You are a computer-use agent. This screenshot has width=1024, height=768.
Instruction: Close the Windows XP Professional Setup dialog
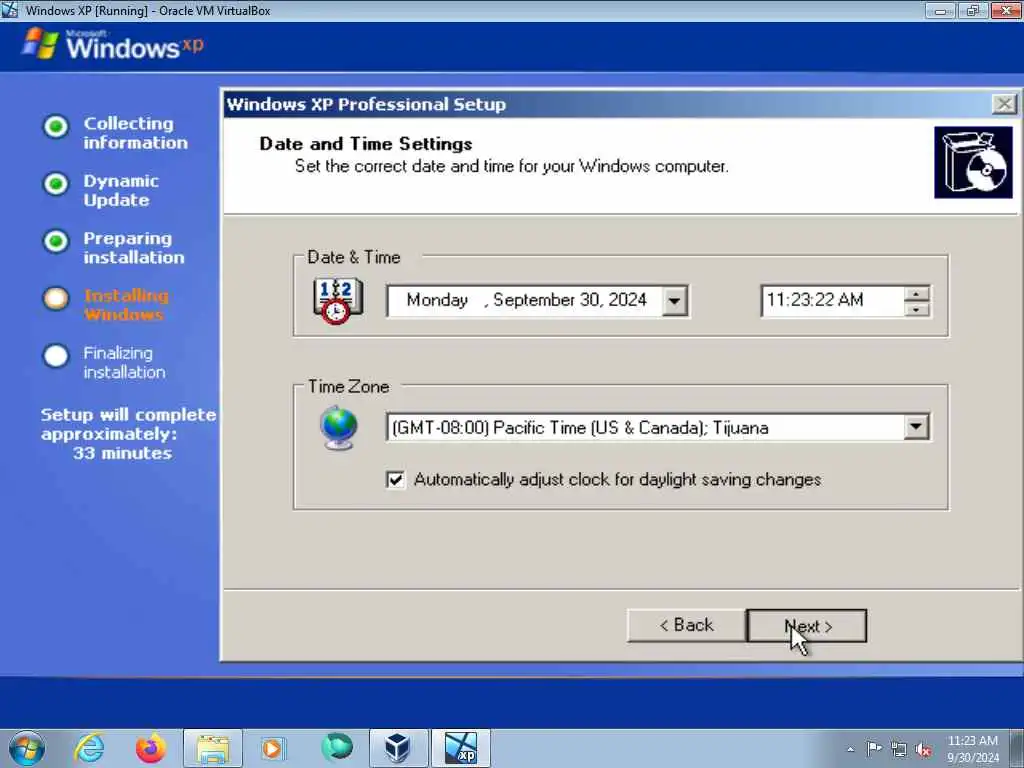point(1004,104)
